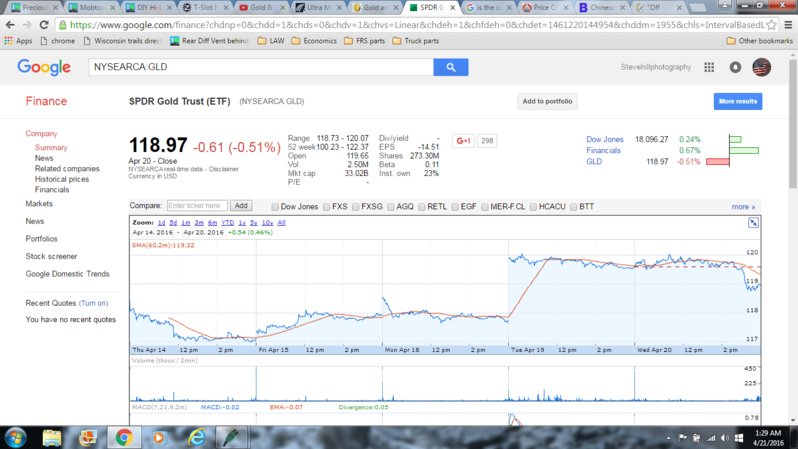Switch to the Precious browser tab

(x=34, y=8)
